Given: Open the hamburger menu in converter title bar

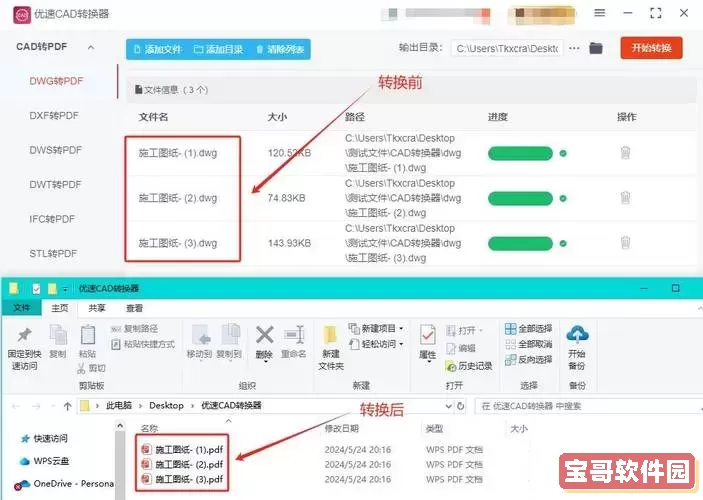Looking at the screenshot, I should 599,13.
